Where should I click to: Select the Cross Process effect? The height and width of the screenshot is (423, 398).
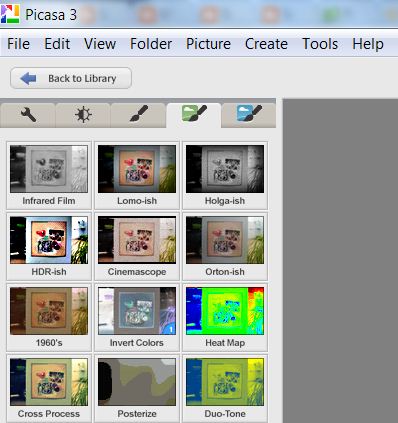(x=49, y=388)
